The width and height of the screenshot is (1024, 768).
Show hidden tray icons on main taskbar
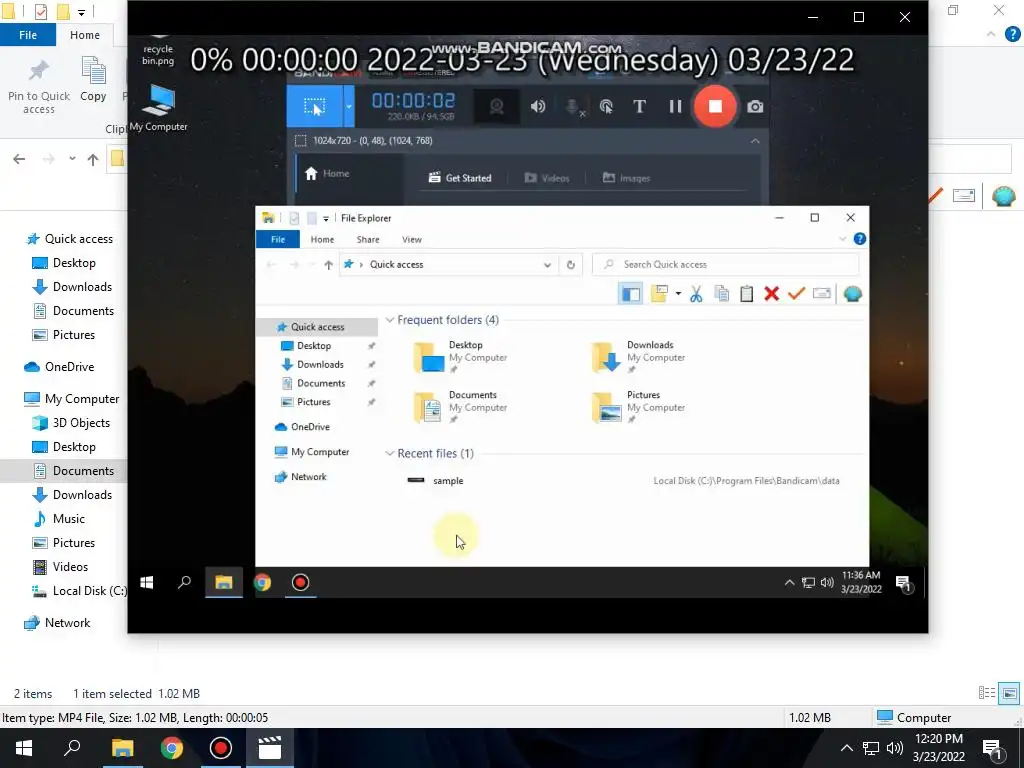click(x=846, y=748)
